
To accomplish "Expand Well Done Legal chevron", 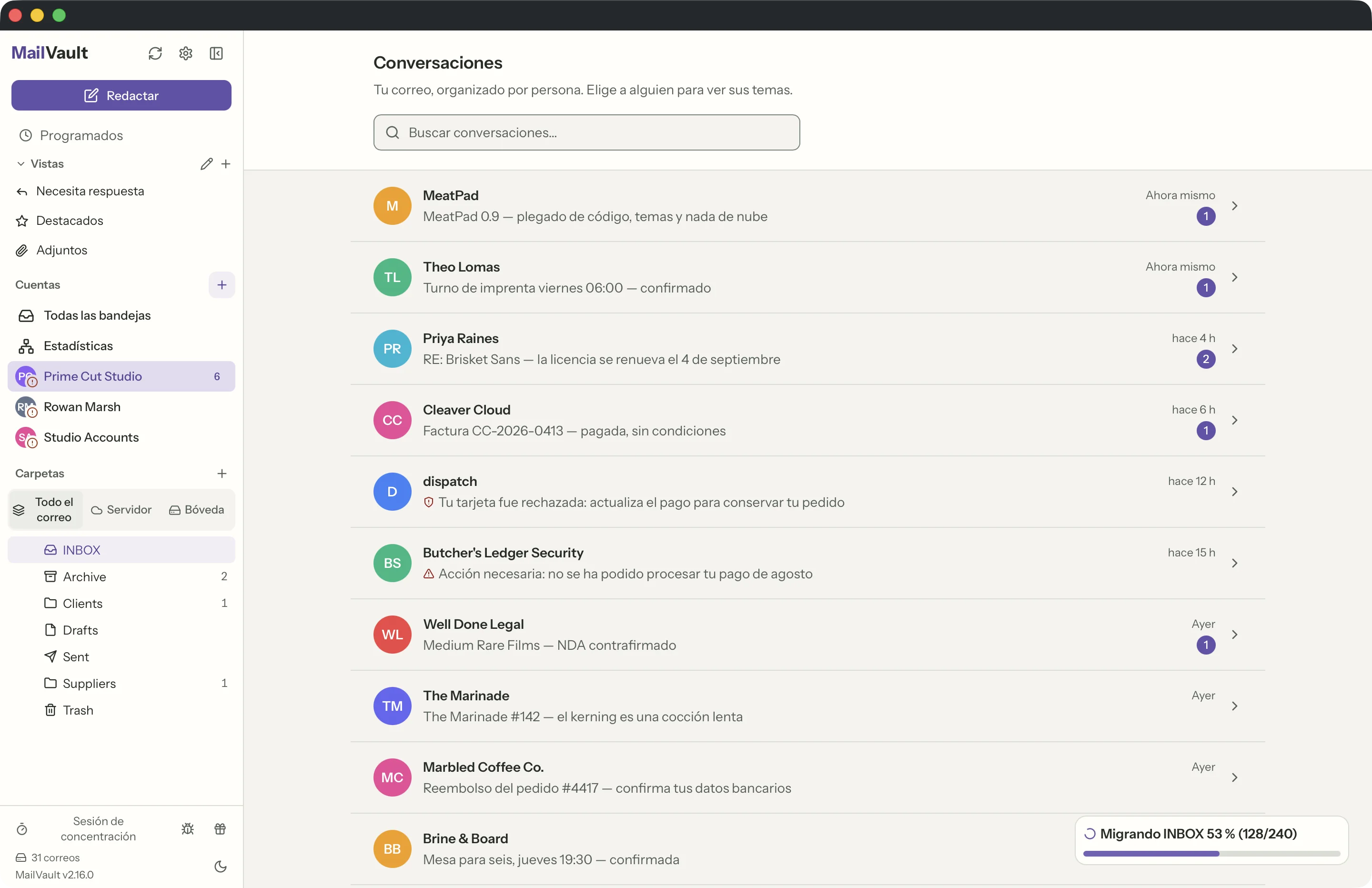I will tap(1234, 635).
